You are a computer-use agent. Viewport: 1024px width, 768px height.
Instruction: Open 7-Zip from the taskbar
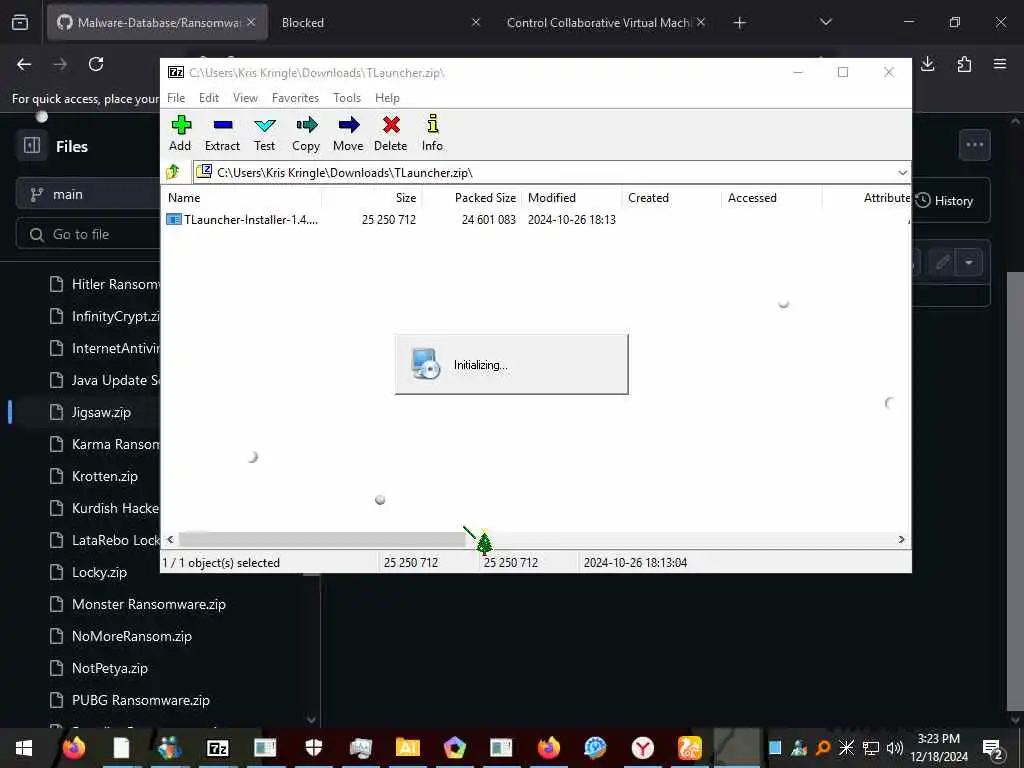217,748
